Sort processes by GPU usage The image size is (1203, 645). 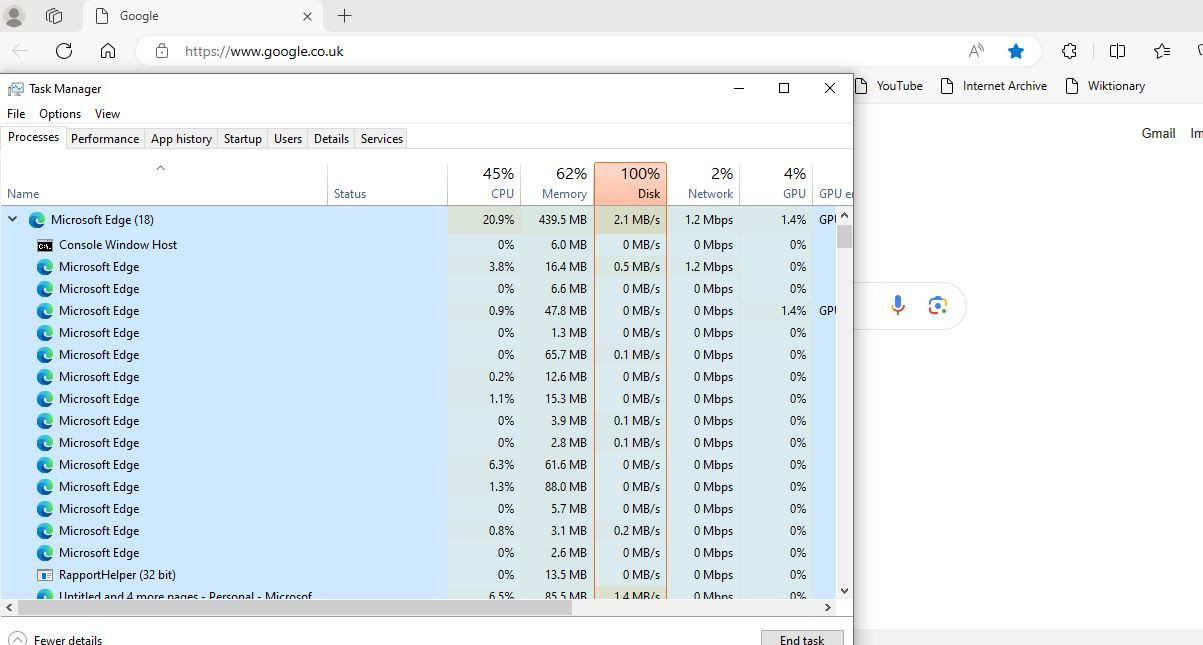click(776, 184)
